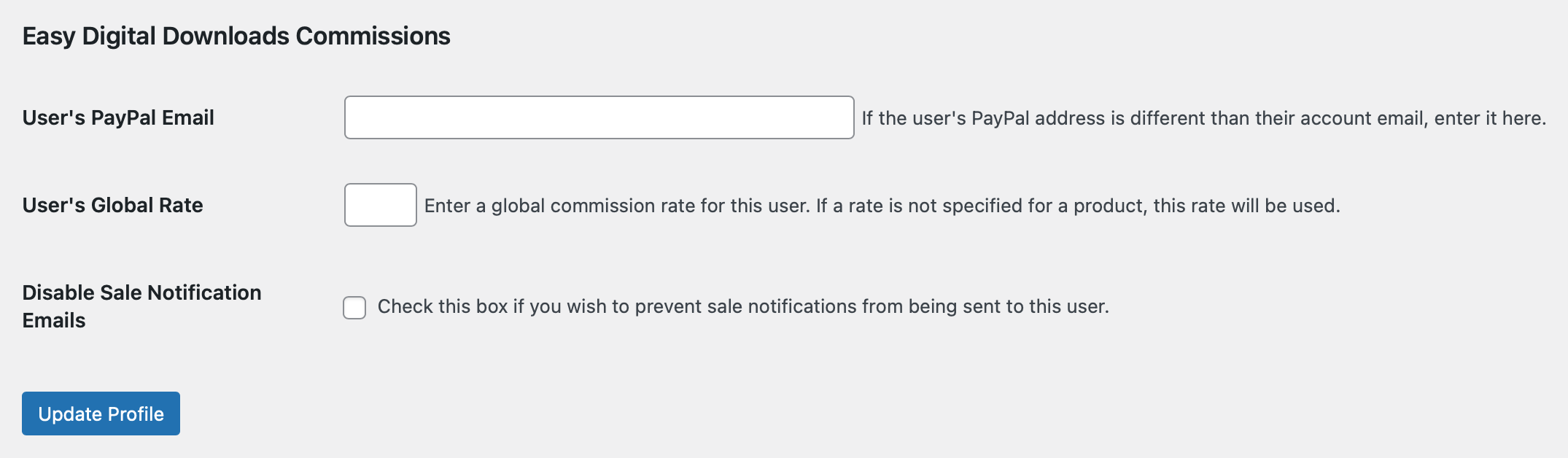Click the Easy Digital Downloads Commissions heading
1568x458 pixels.
[236, 36]
